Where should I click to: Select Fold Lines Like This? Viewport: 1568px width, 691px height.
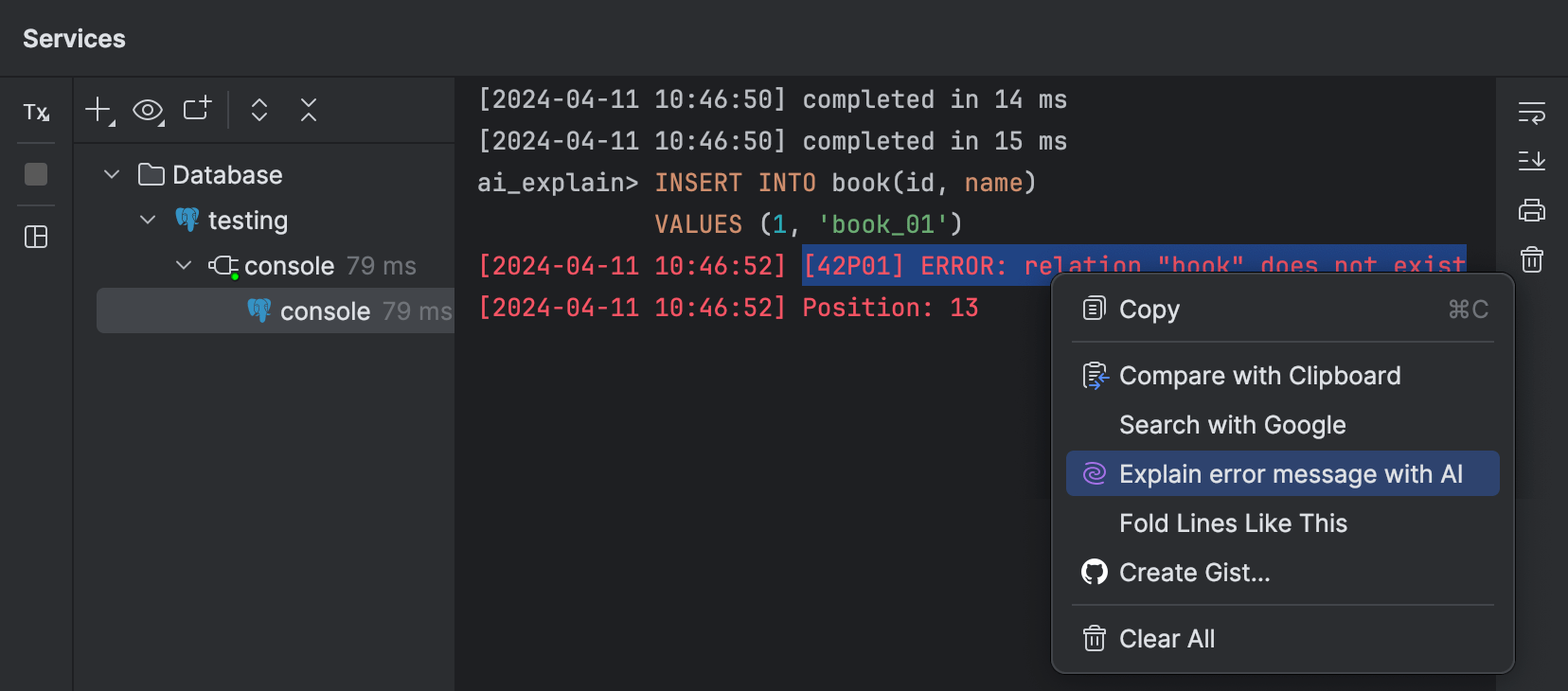pos(1233,523)
